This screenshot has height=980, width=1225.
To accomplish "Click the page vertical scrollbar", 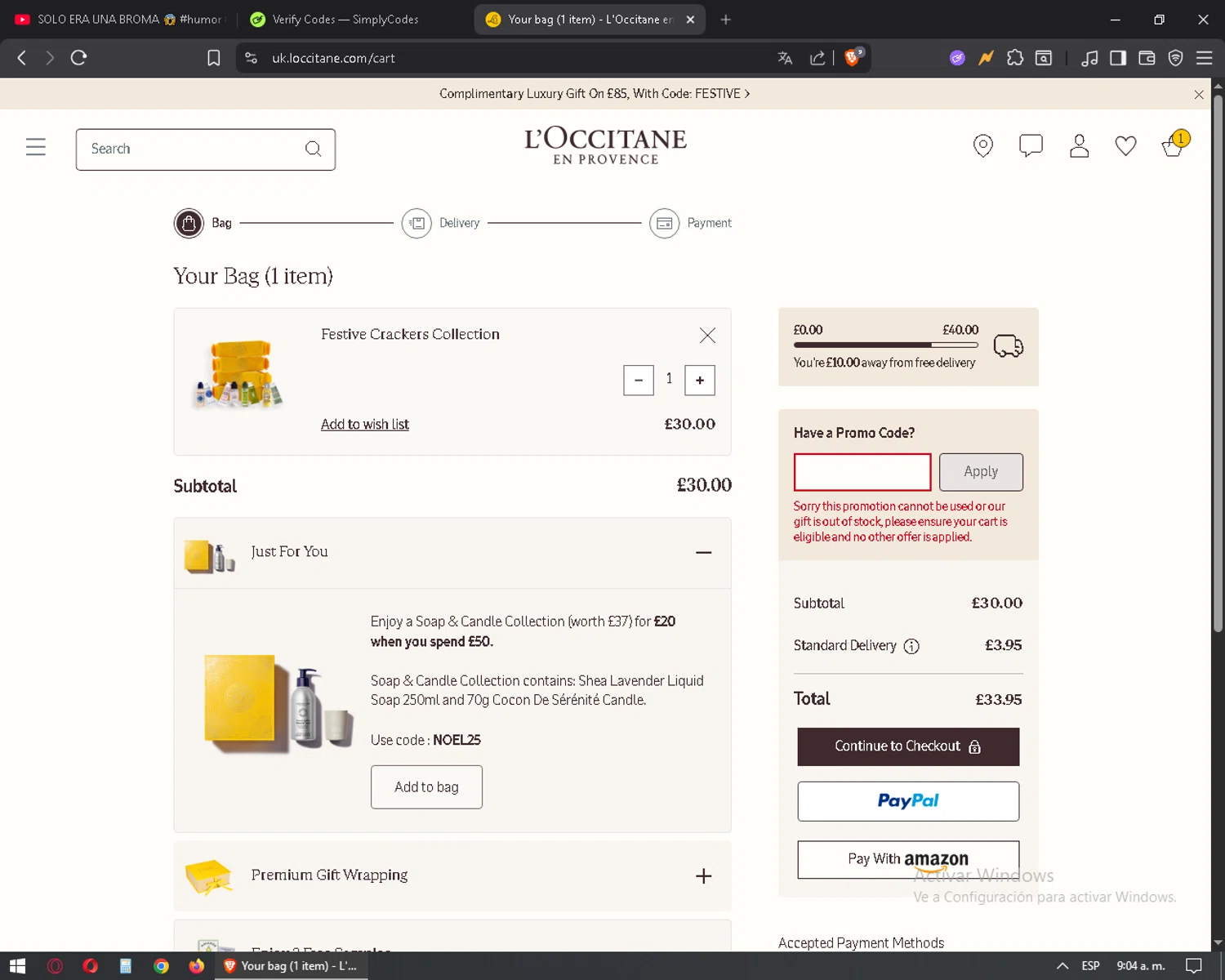I will (x=1218, y=364).
